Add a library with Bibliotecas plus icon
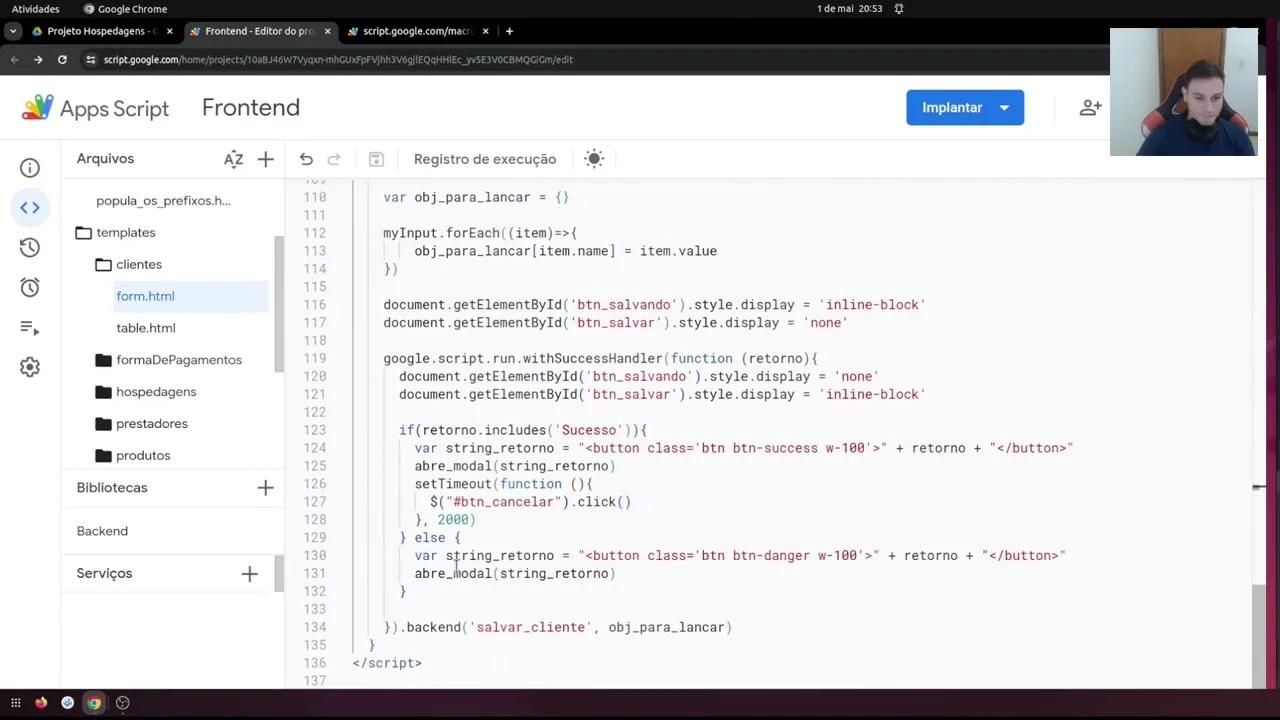This screenshot has width=1280, height=720. (x=265, y=488)
